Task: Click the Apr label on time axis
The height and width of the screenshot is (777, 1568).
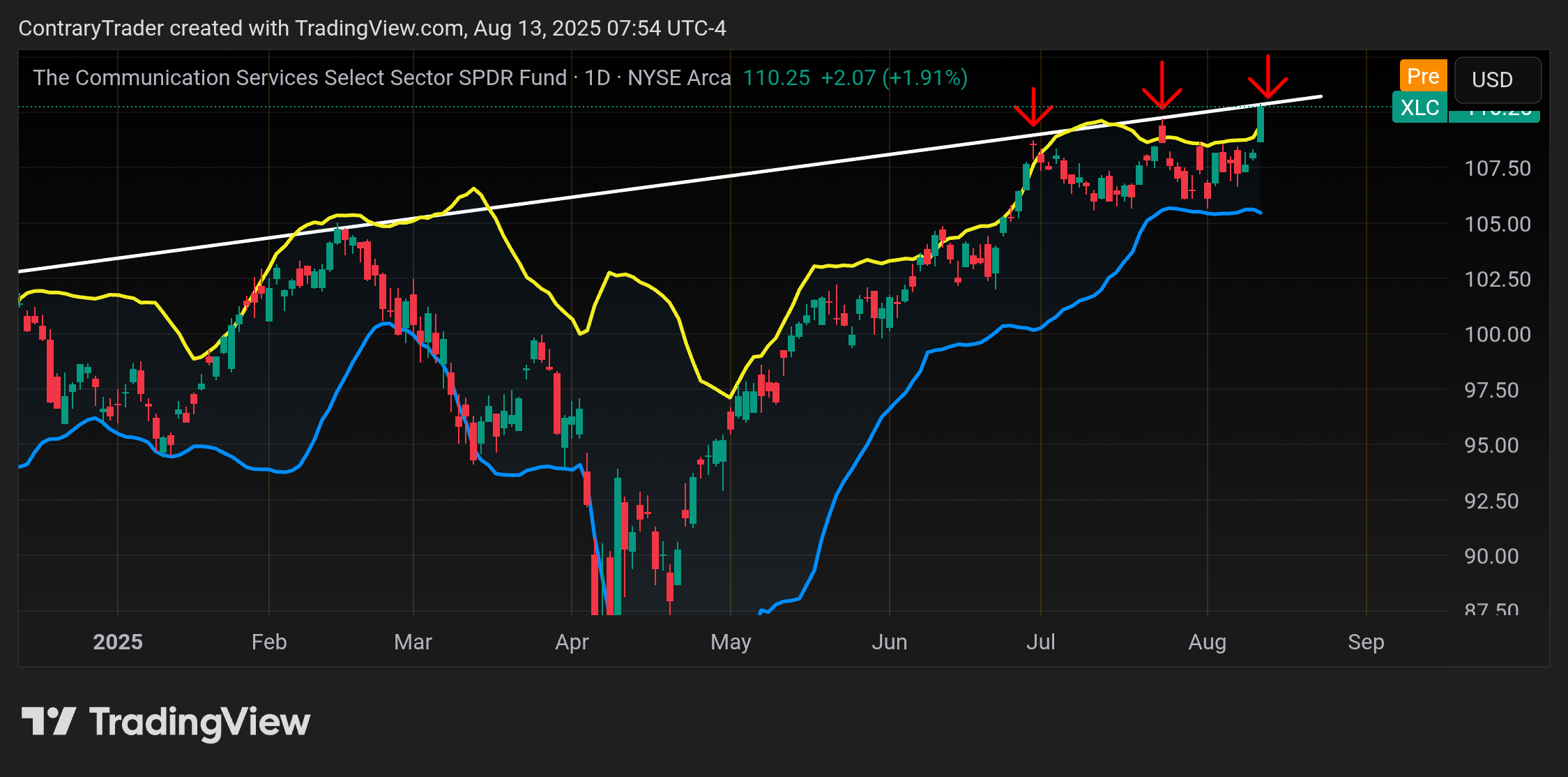Action: (x=572, y=642)
